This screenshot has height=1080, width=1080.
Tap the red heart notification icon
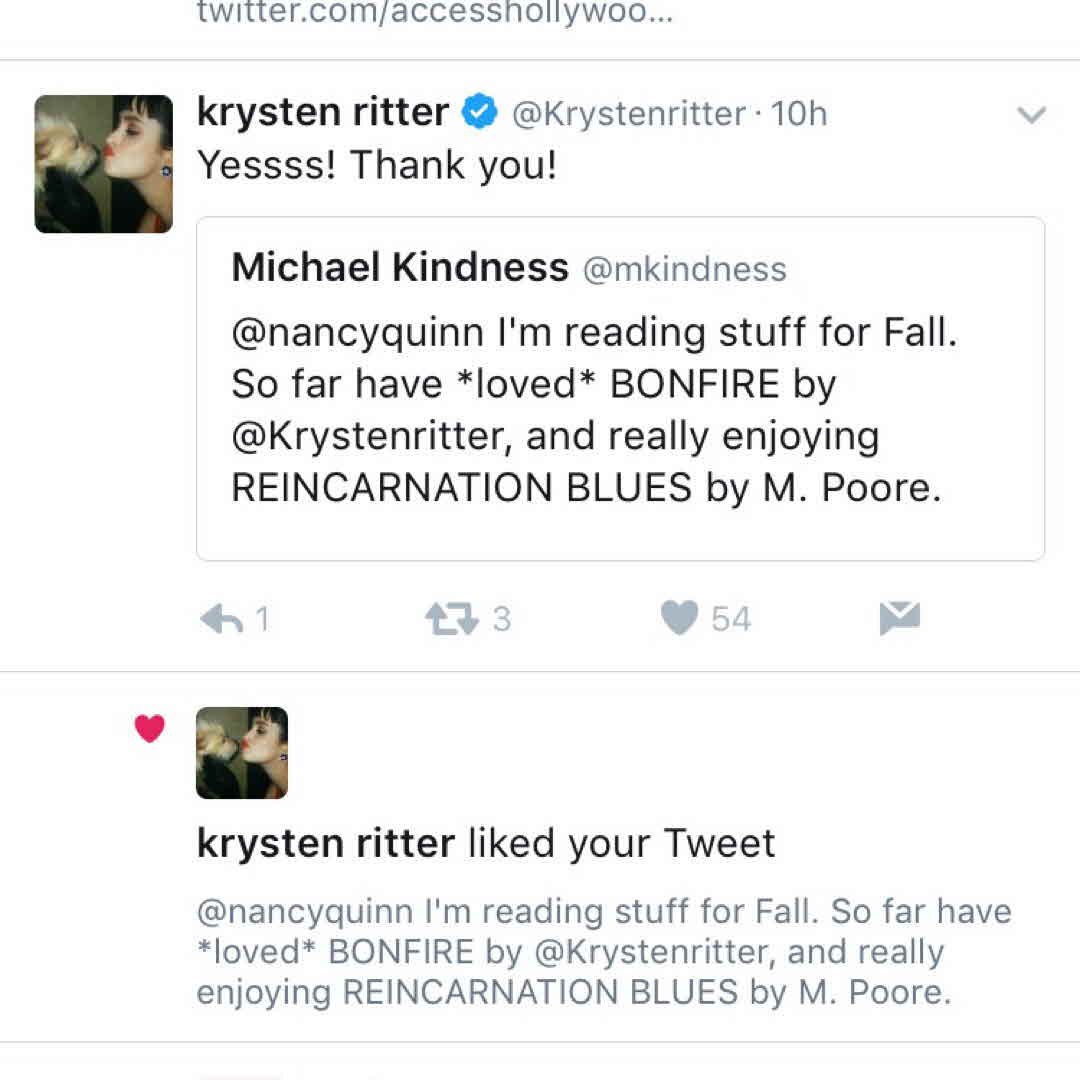click(149, 729)
